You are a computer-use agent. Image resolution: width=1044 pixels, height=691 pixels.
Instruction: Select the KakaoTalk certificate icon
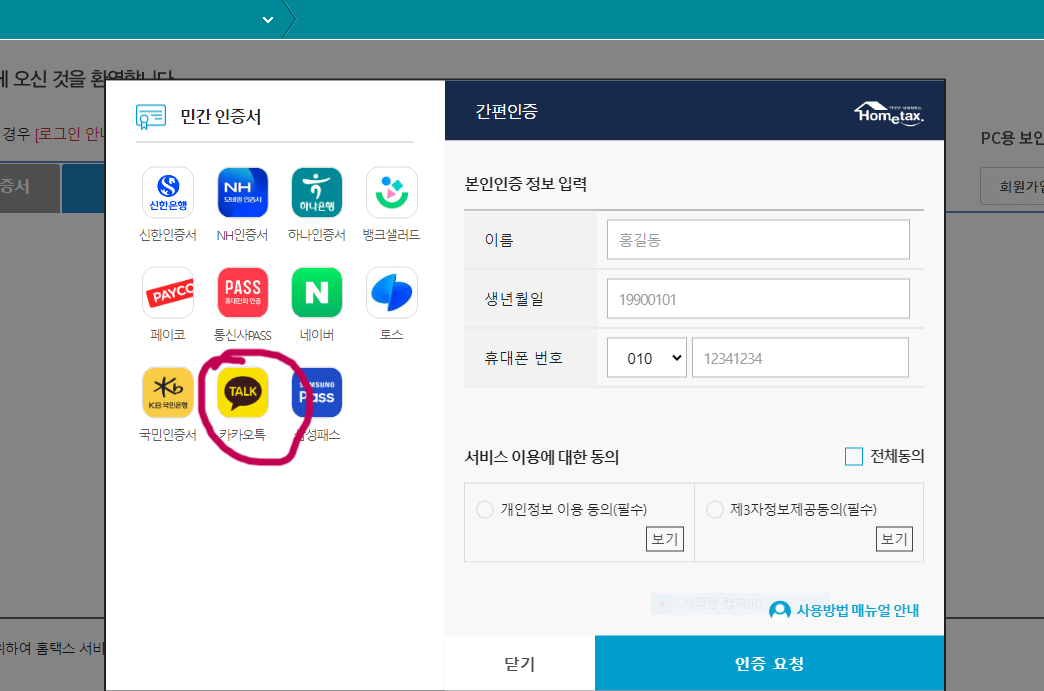(x=242, y=392)
